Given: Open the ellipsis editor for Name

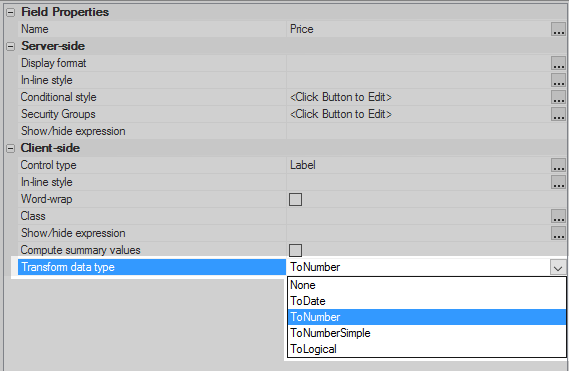Looking at the screenshot, I should tap(558, 29).
